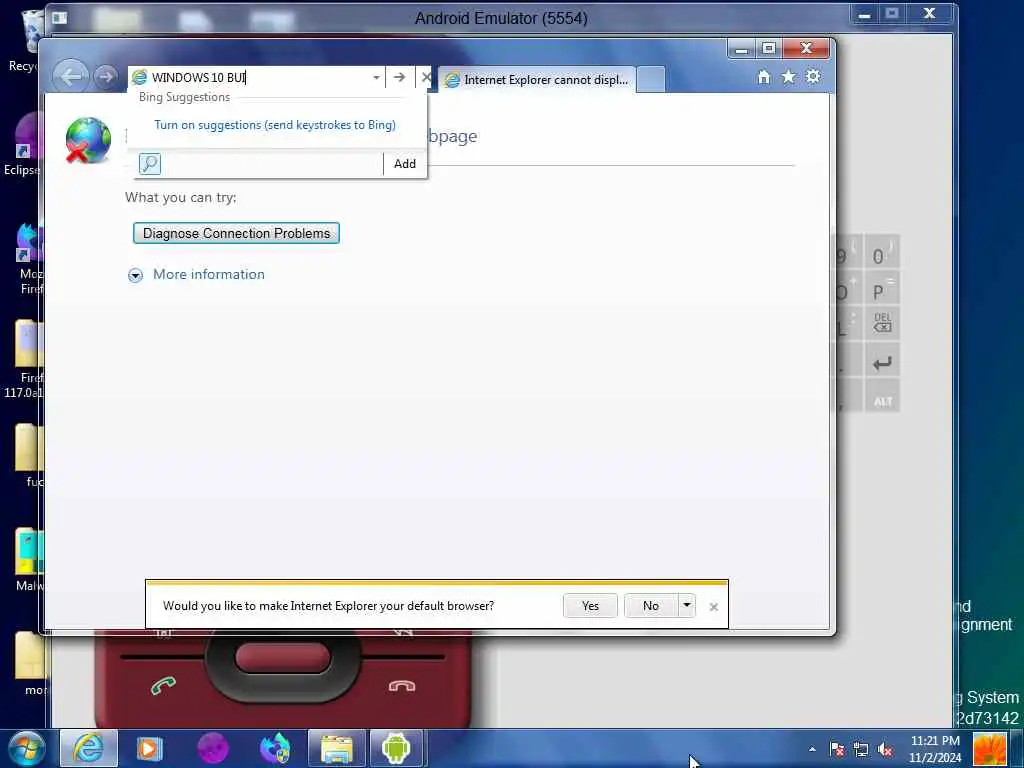
Task: Click Diagnose Connection Problems button
Action: pyautogui.click(x=236, y=233)
